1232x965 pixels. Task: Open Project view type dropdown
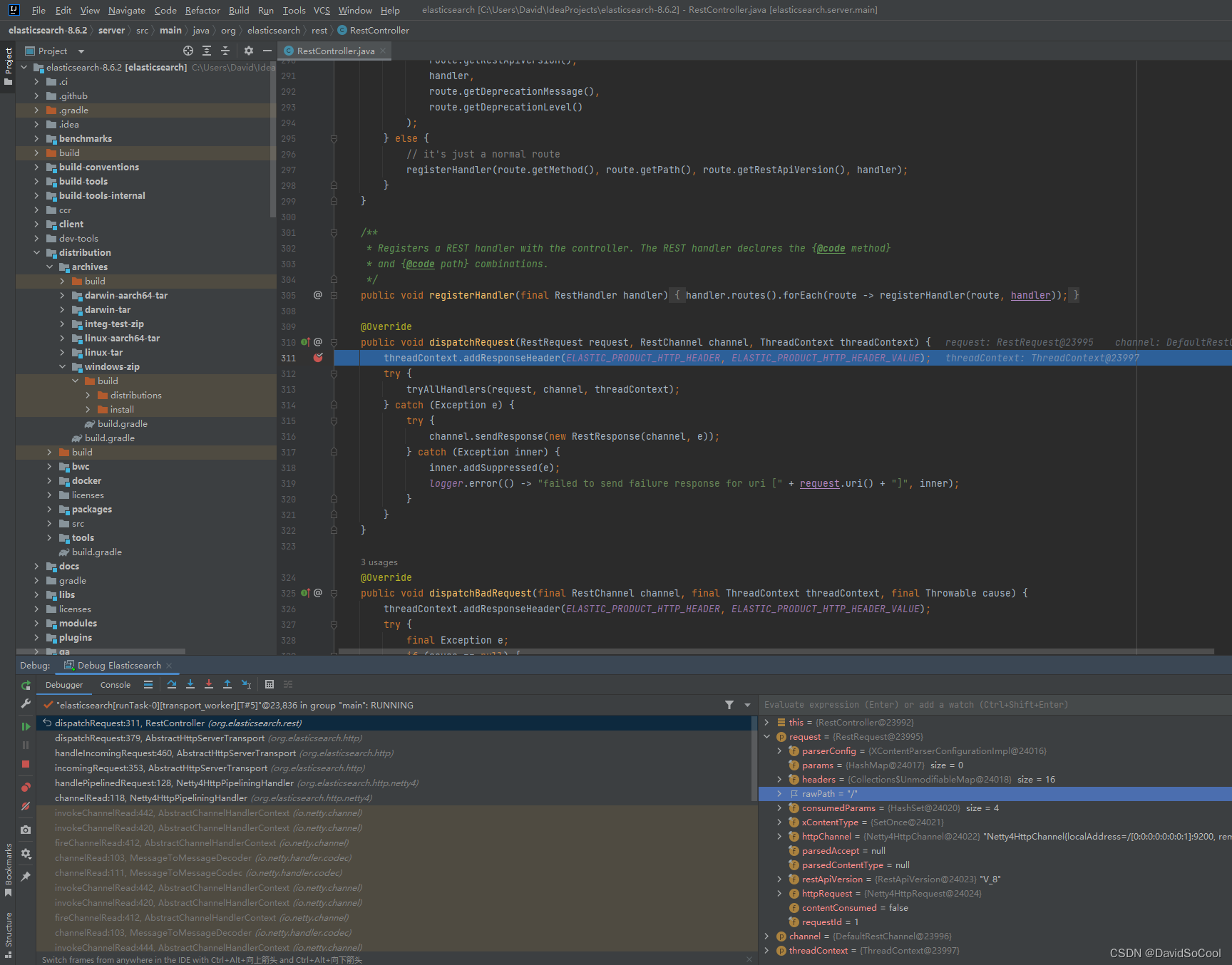81,51
